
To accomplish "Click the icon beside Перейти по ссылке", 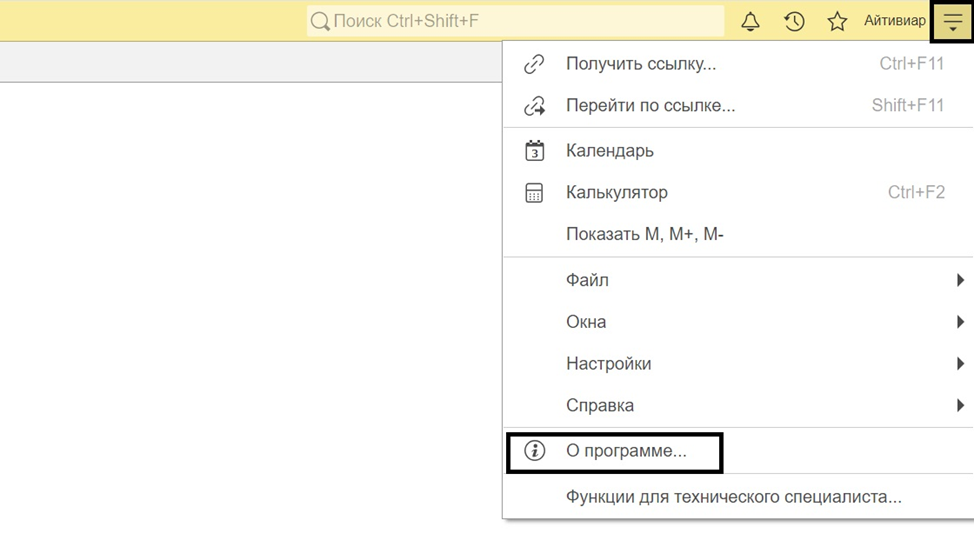I will [535, 105].
